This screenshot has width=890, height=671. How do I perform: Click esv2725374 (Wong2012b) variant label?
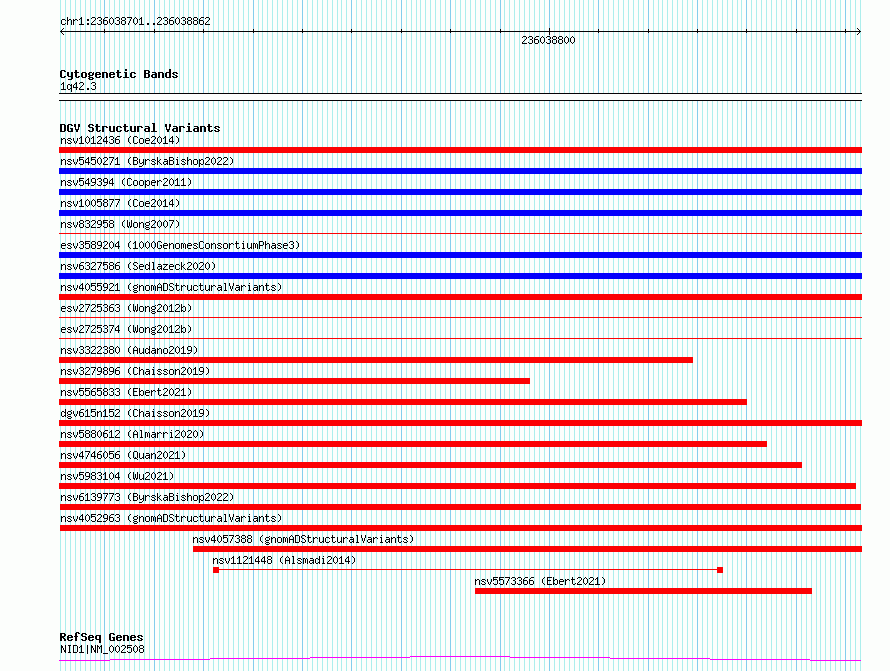tap(126, 329)
